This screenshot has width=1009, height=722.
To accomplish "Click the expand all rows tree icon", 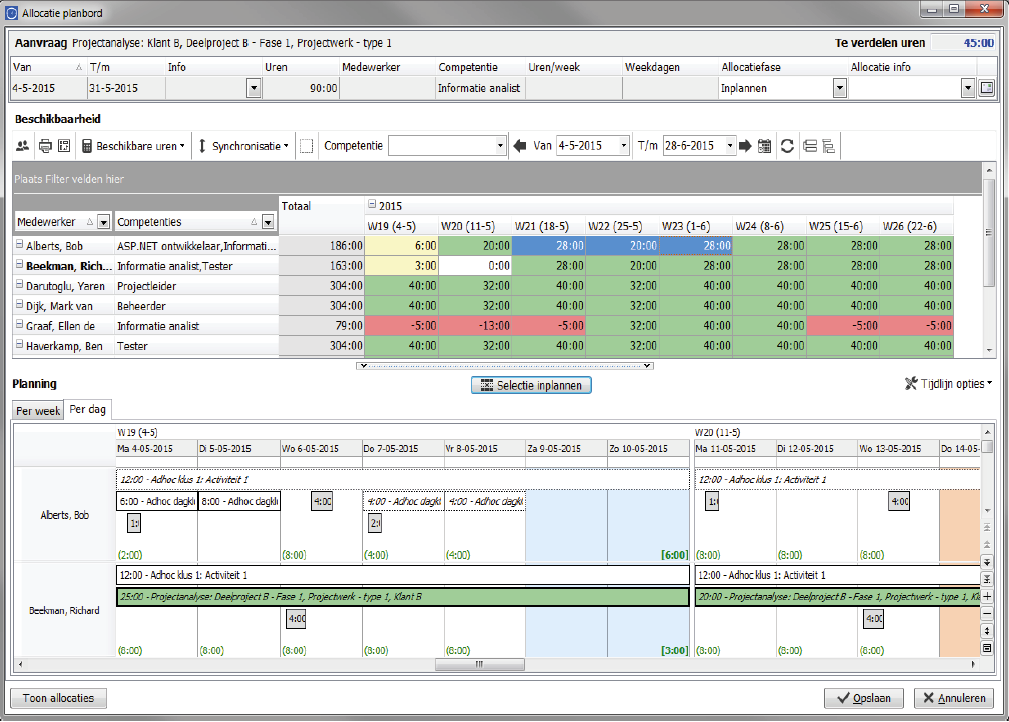I will point(829,146).
